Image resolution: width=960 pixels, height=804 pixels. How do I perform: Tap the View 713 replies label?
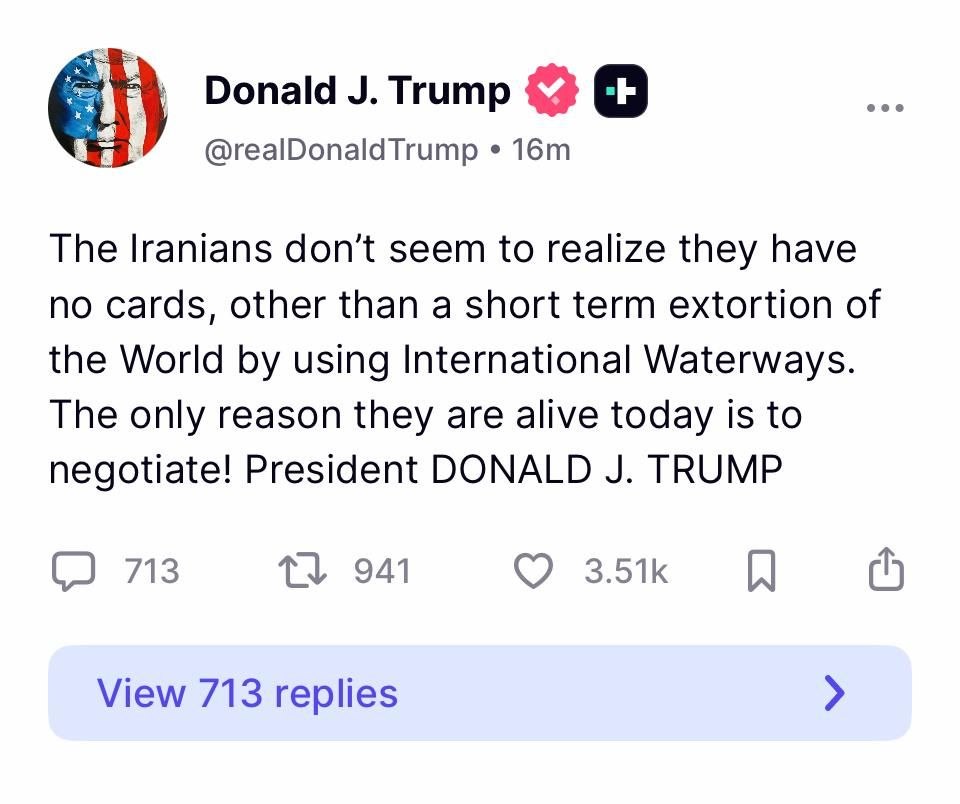click(x=247, y=693)
